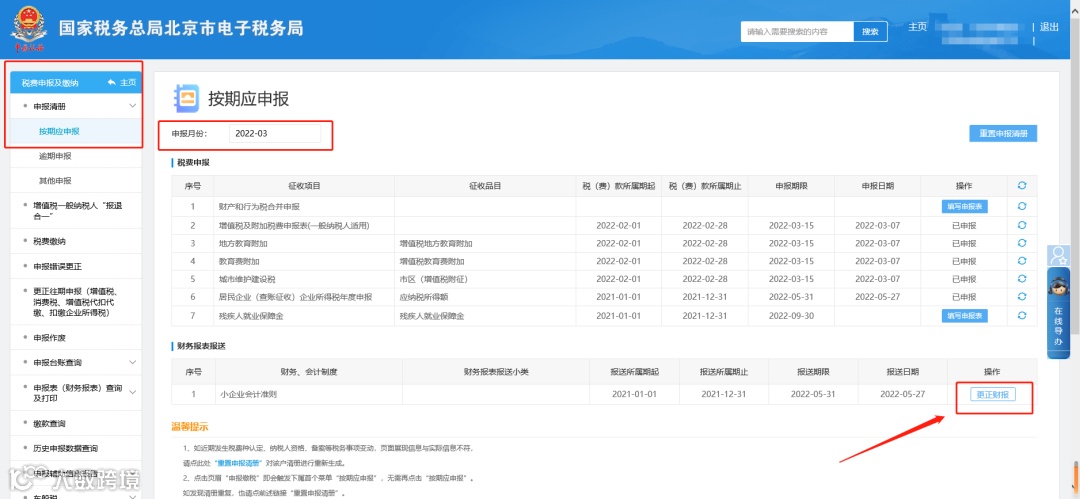Click the 税费申报 section heading
The width and height of the screenshot is (1080, 499).
[x=193, y=163]
